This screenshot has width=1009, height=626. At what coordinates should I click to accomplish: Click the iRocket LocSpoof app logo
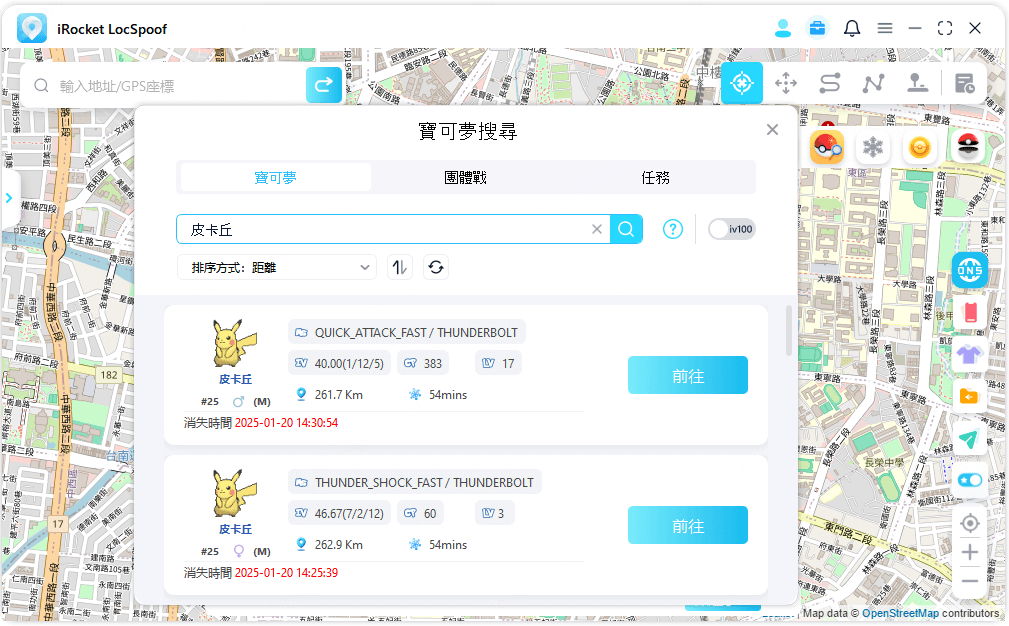(x=32, y=28)
